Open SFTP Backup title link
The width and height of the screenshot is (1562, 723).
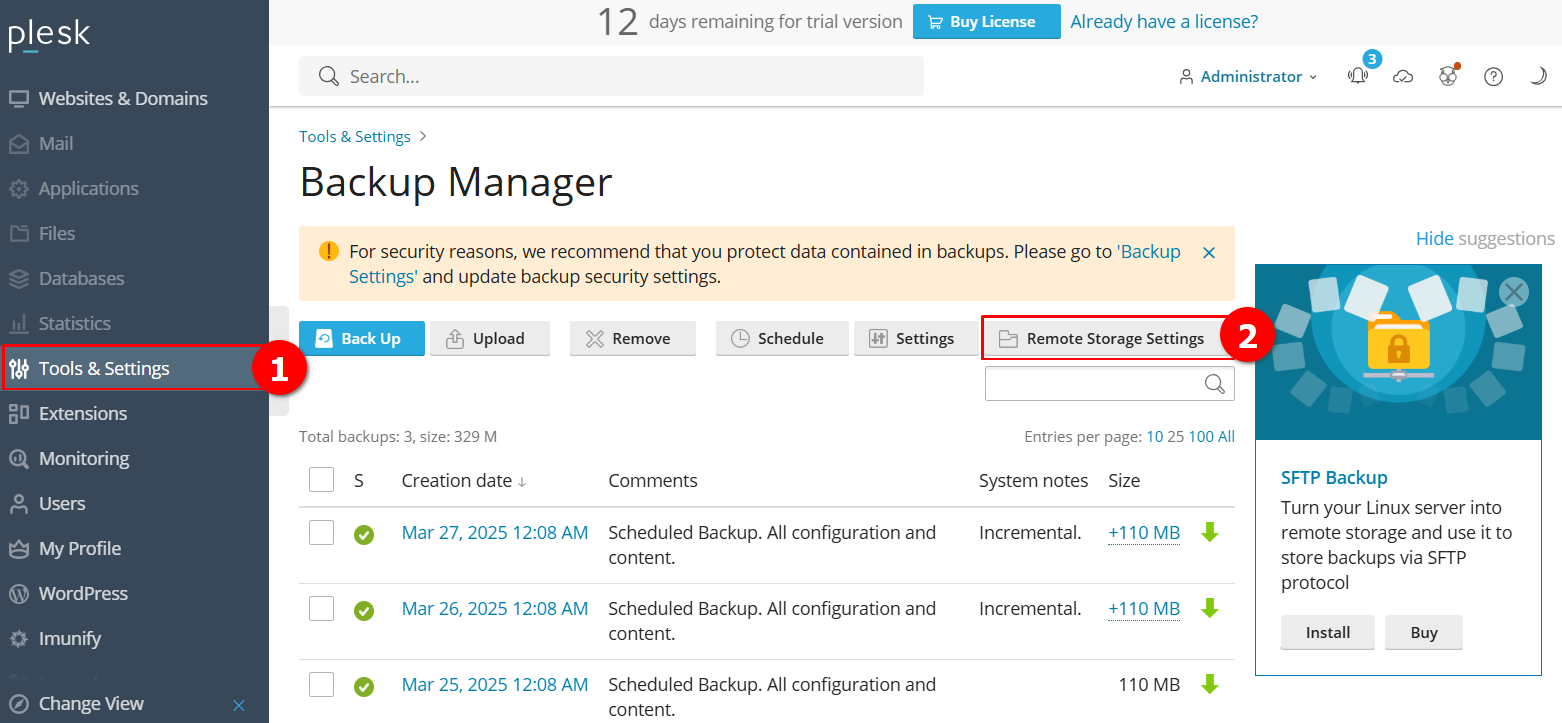[1334, 478]
